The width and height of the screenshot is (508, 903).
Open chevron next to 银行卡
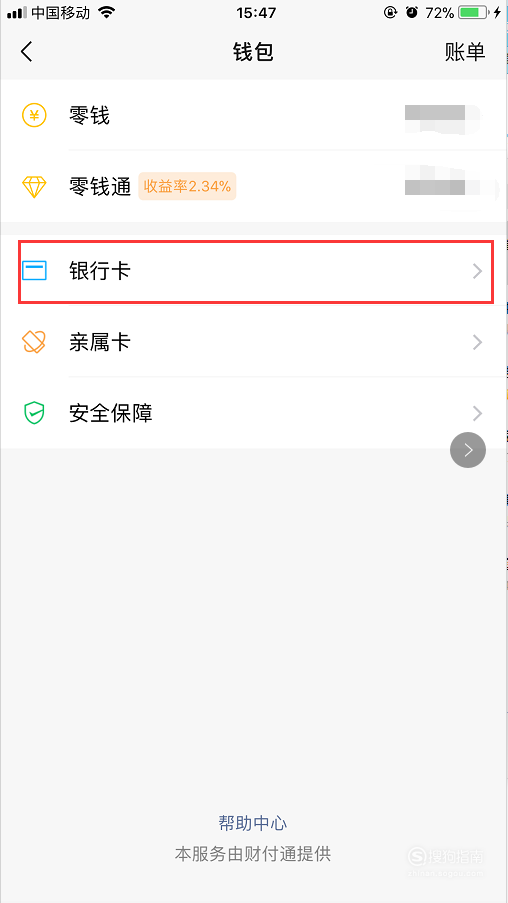(477, 271)
